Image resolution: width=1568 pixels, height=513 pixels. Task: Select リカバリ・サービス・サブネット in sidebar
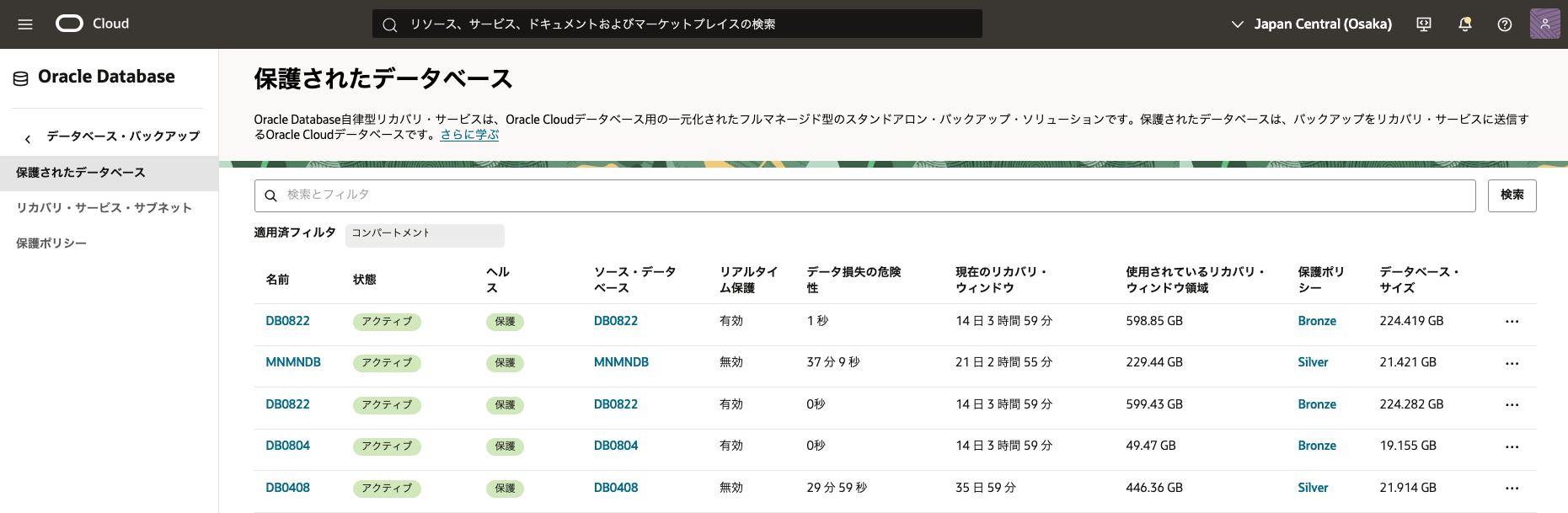pos(104,208)
